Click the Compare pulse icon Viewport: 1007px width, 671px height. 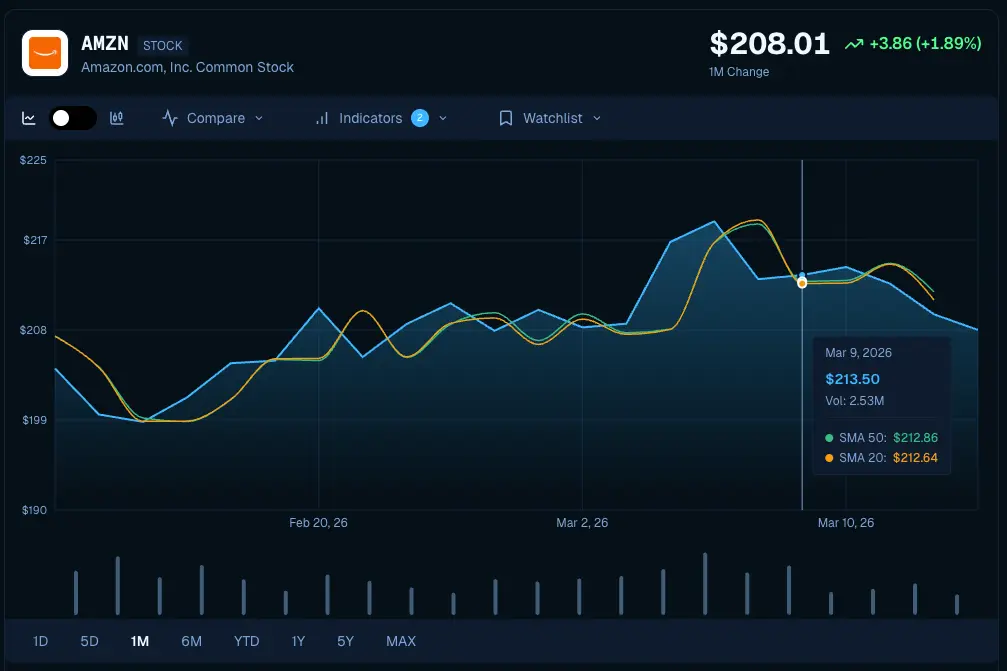click(170, 118)
